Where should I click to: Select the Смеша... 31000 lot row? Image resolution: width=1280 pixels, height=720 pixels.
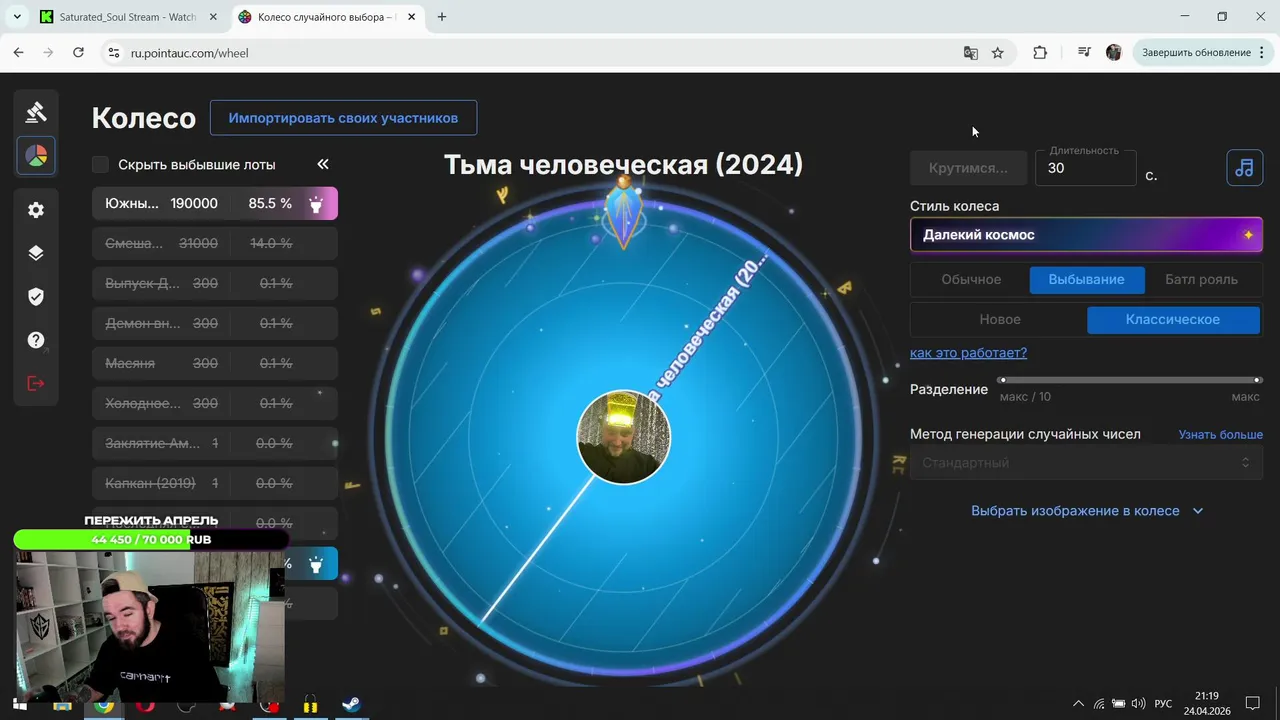(x=215, y=244)
